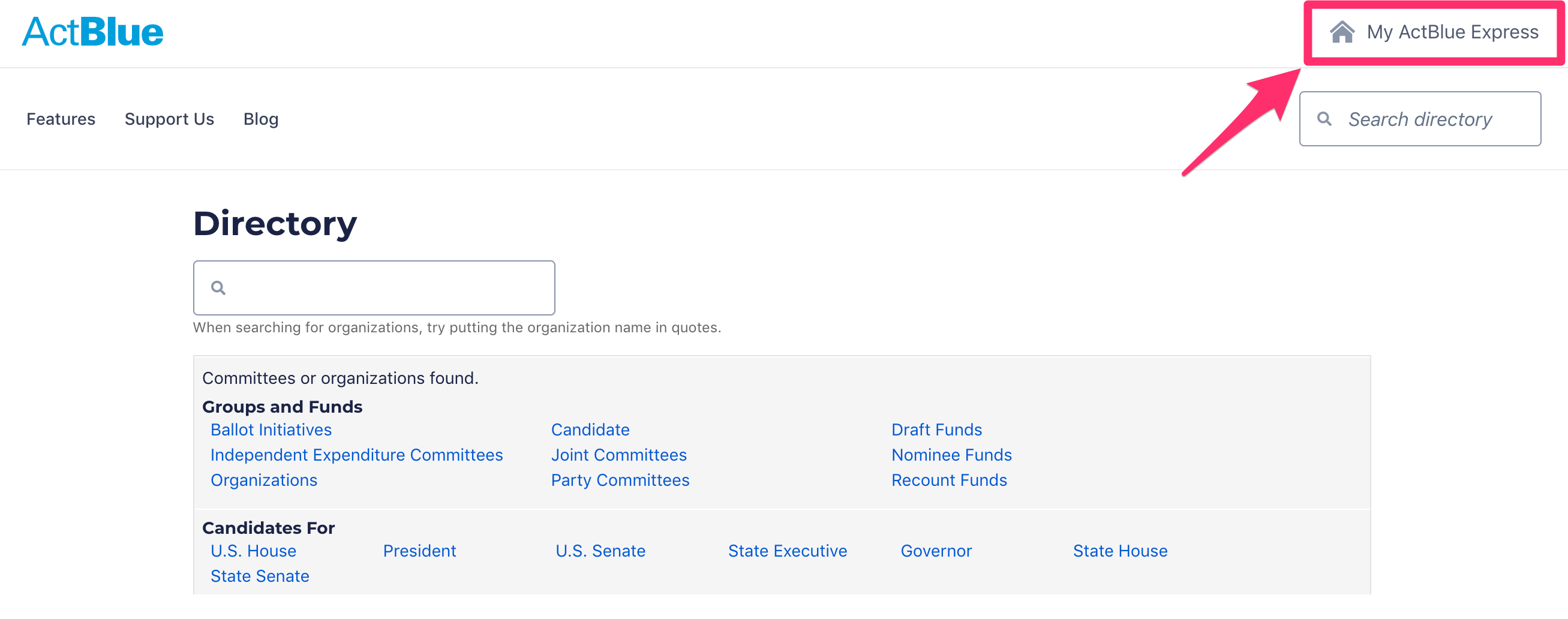Open My ActBlue Express
The width and height of the screenshot is (1568, 619).
[1434, 32]
